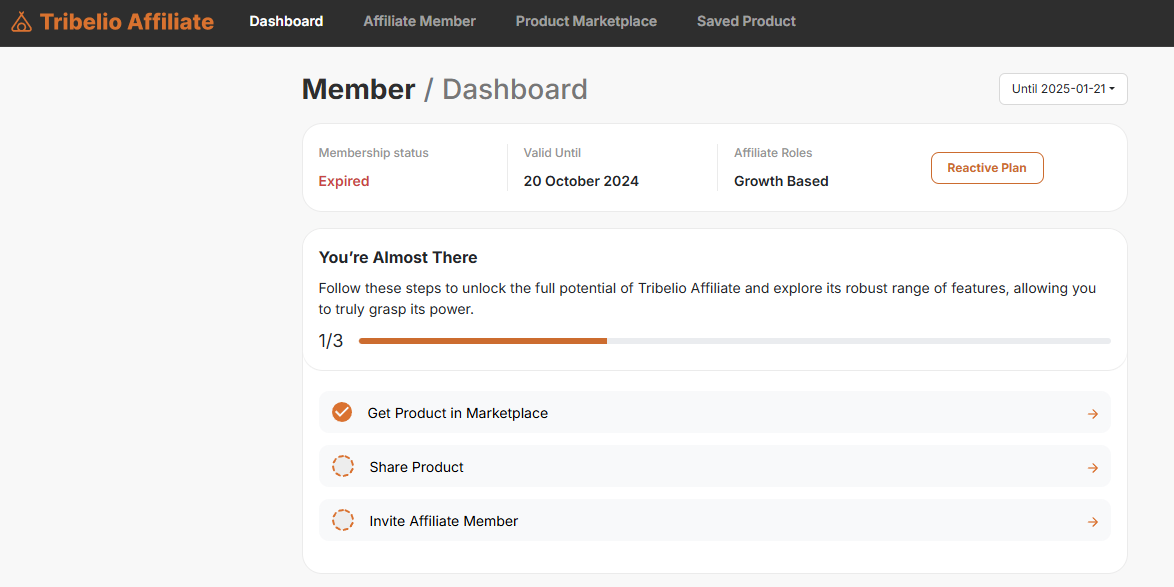Image resolution: width=1174 pixels, height=587 pixels.
Task: Open the Affiliate Member tab
Action: pyautogui.click(x=419, y=21)
